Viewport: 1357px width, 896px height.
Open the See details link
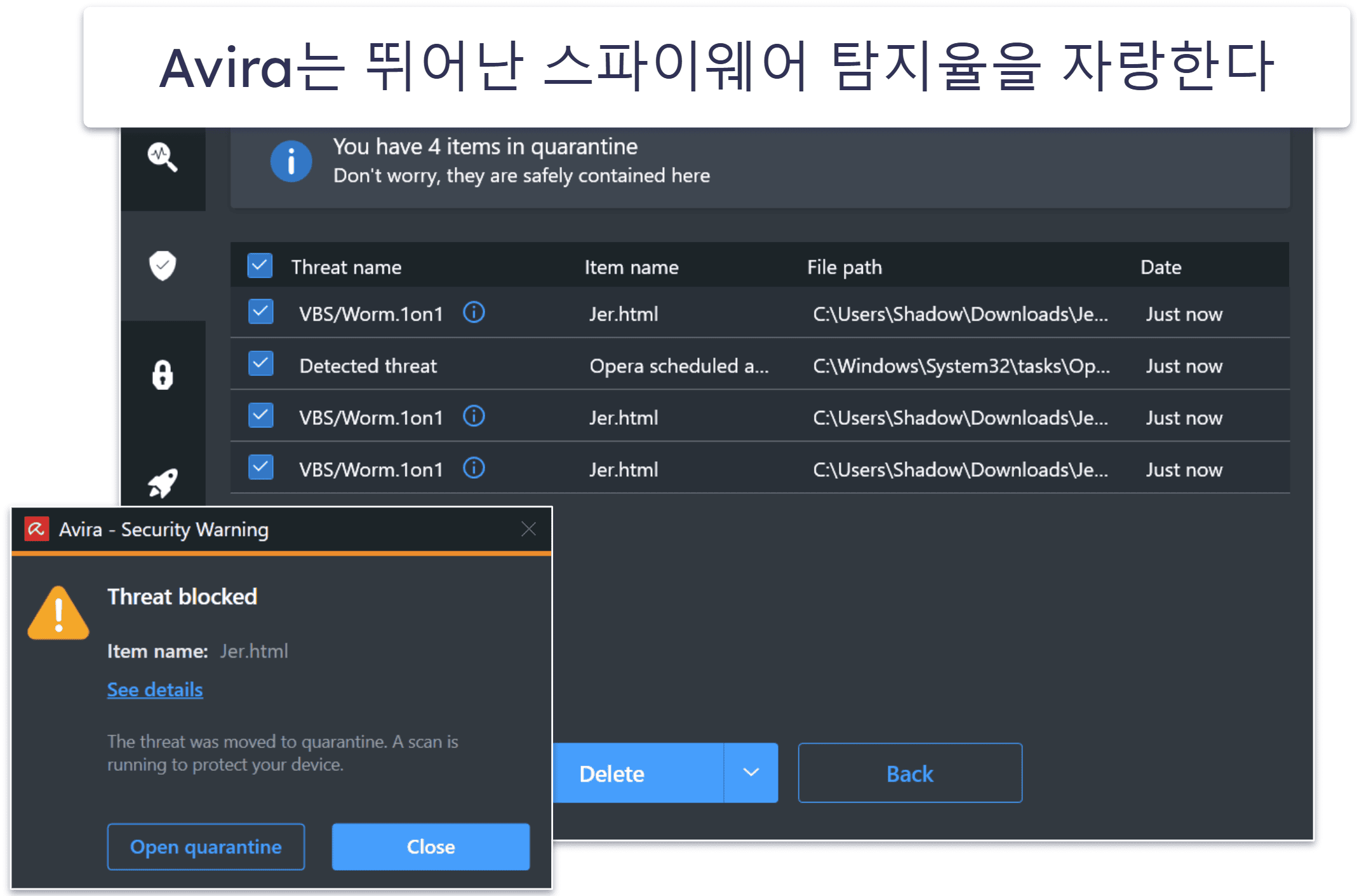tap(155, 690)
